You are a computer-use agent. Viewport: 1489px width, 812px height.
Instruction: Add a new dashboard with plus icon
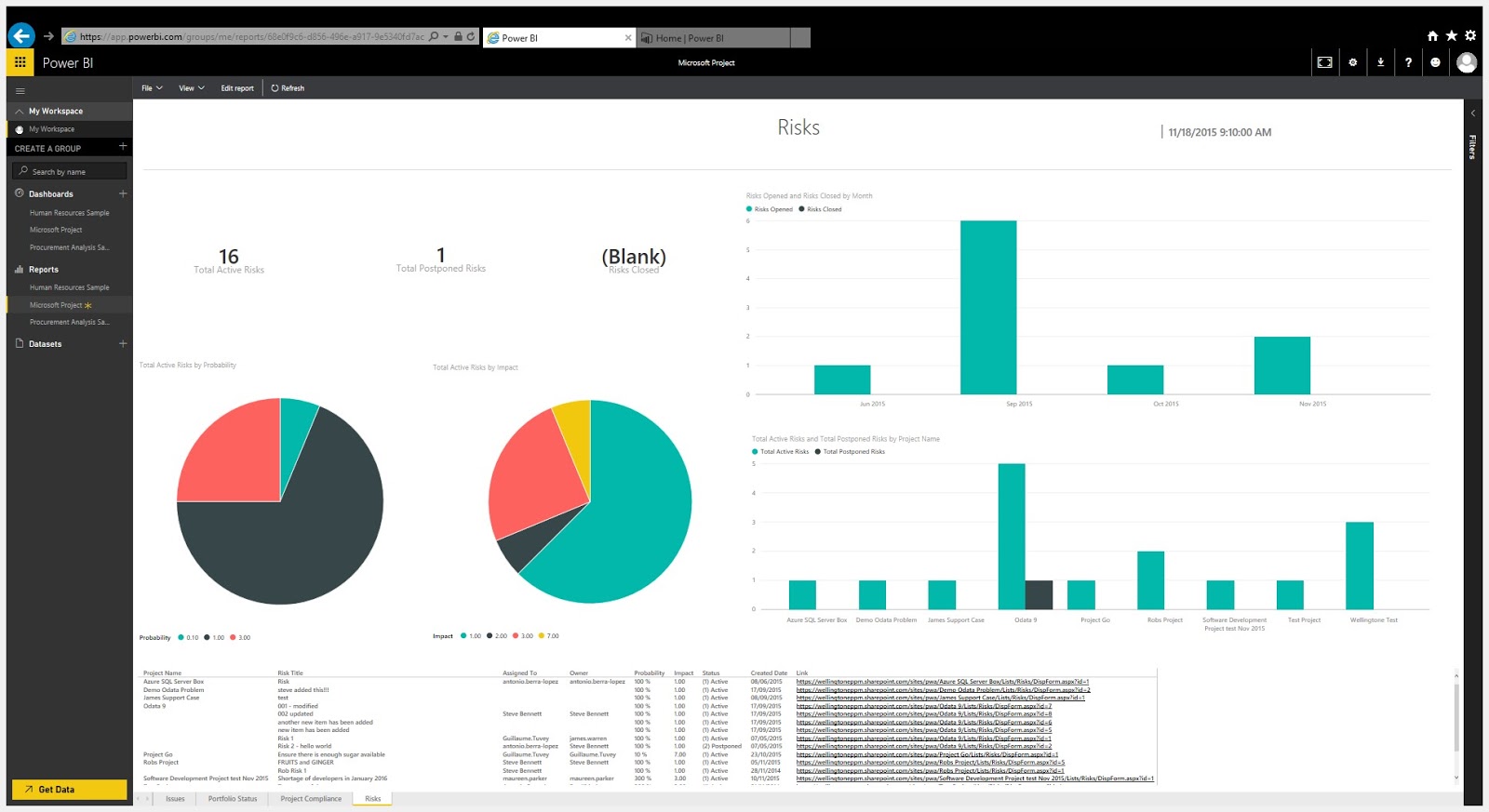pos(123,193)
